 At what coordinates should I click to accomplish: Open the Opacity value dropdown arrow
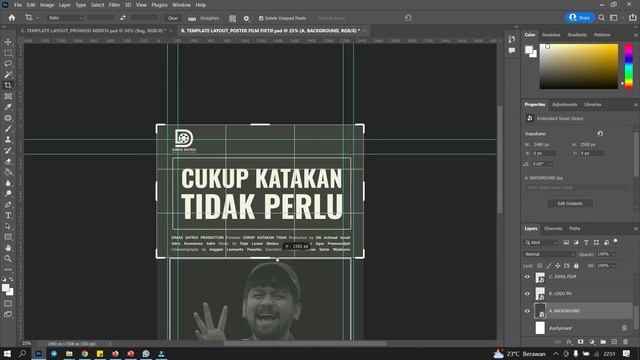click(615, 254)
